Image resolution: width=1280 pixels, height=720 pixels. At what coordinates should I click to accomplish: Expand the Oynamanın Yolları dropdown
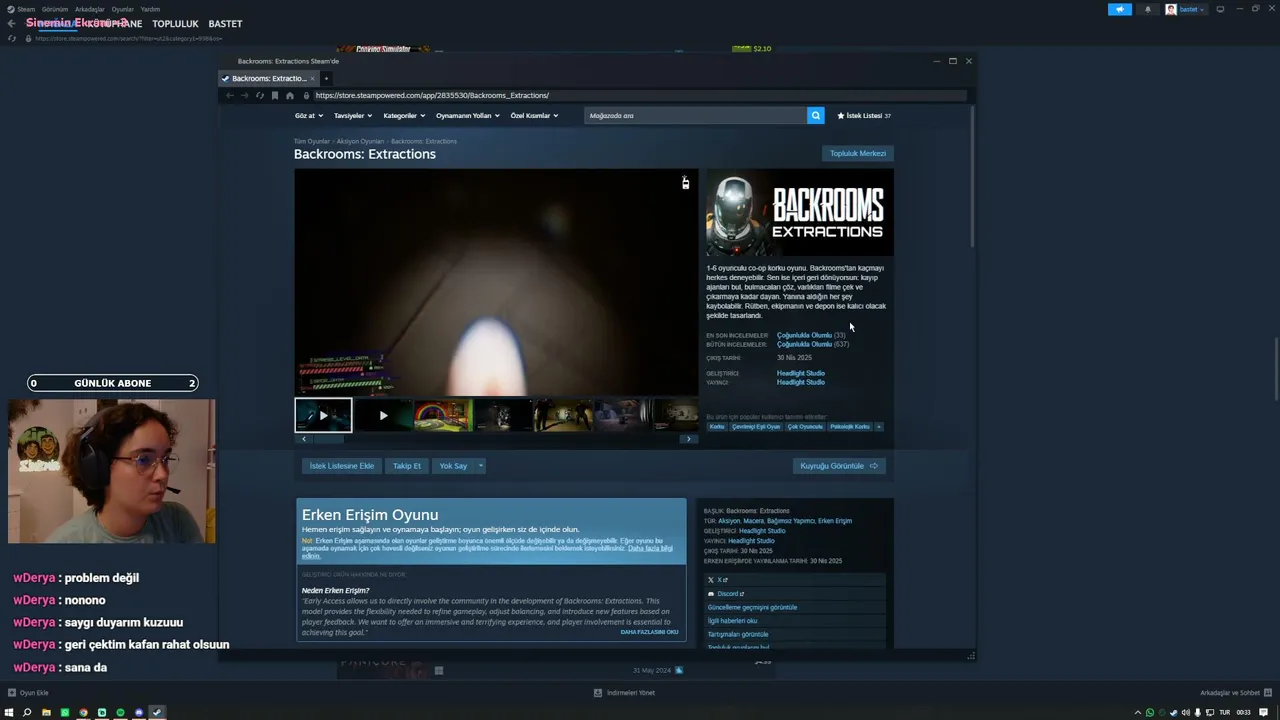pyautogui.click(x=467, y=115)
